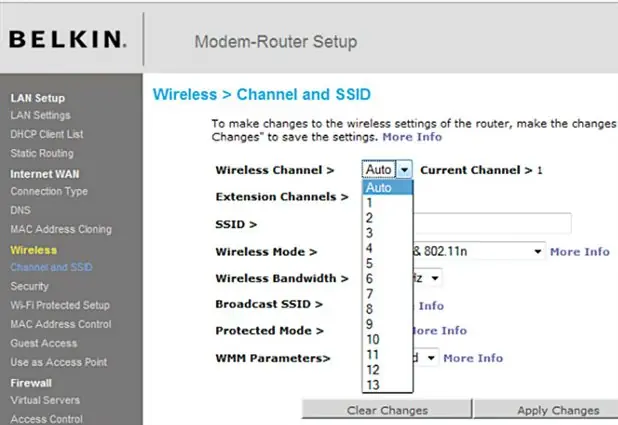Click the Extension Channels label
Viewport: 618px width, 425px height.
[282, 197]
